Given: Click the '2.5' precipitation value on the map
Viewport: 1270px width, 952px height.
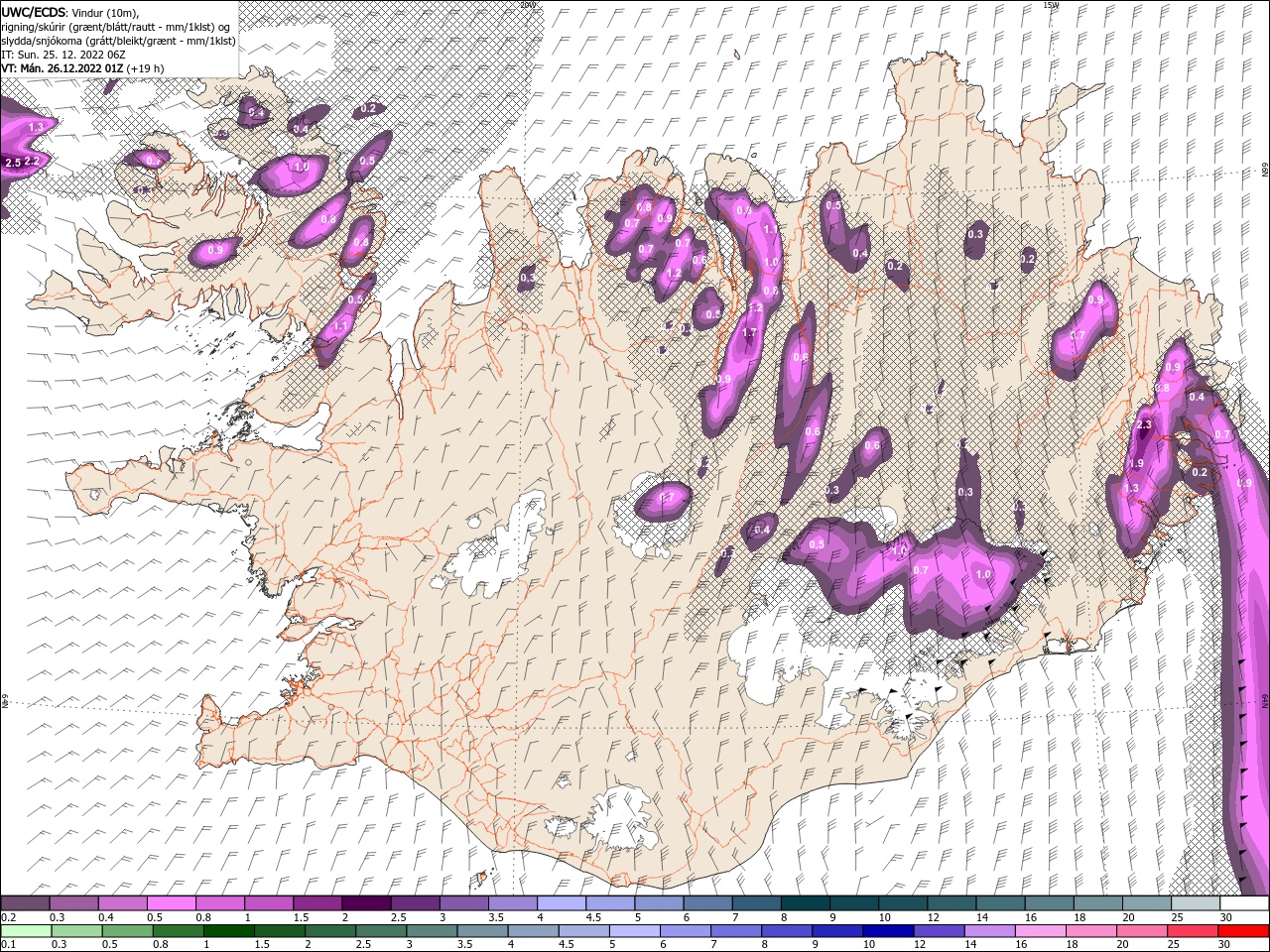Looking at the screenshot, I should [13, 163].
